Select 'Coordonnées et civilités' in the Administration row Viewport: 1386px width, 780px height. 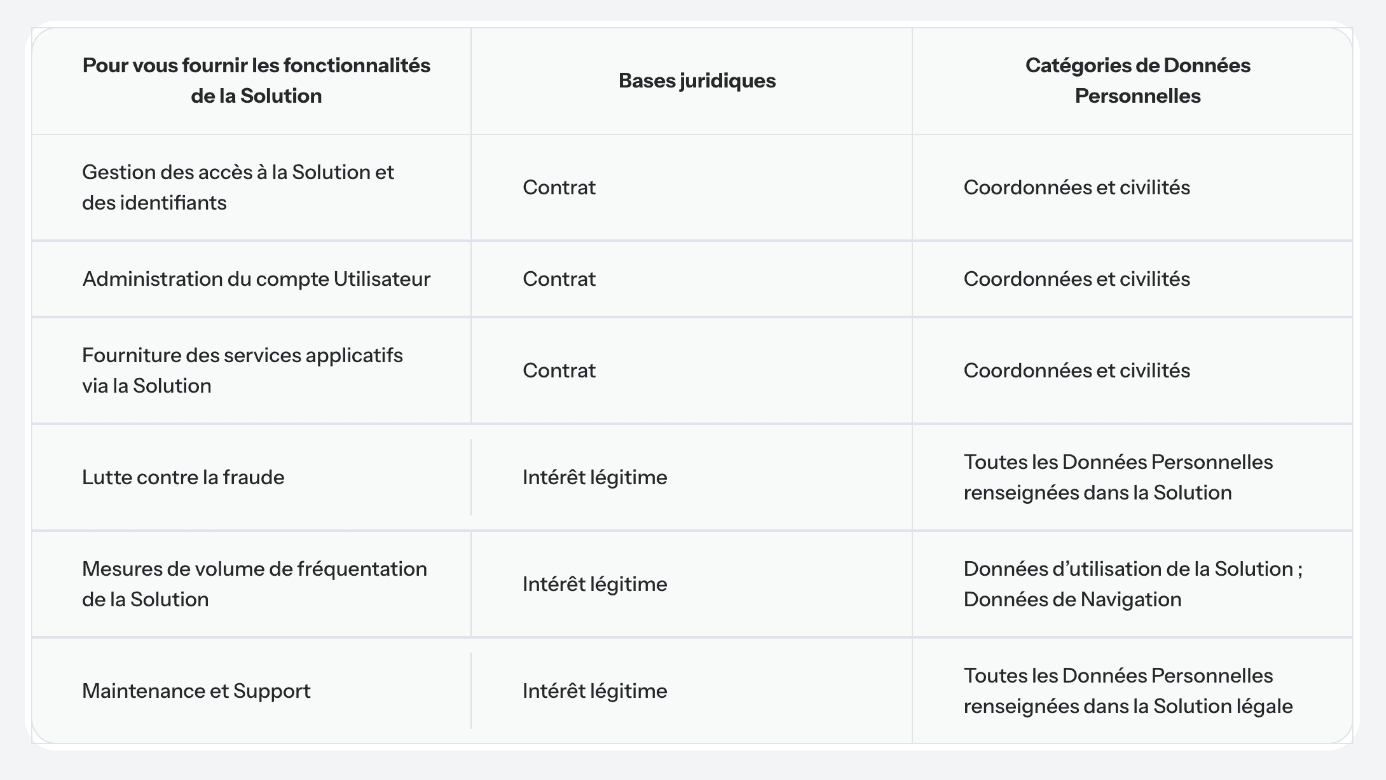(1077, 279)
